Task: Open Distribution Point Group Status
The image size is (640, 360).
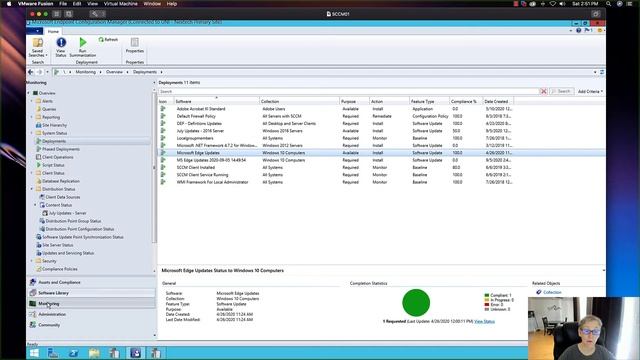Action: (x=73, y=221)
